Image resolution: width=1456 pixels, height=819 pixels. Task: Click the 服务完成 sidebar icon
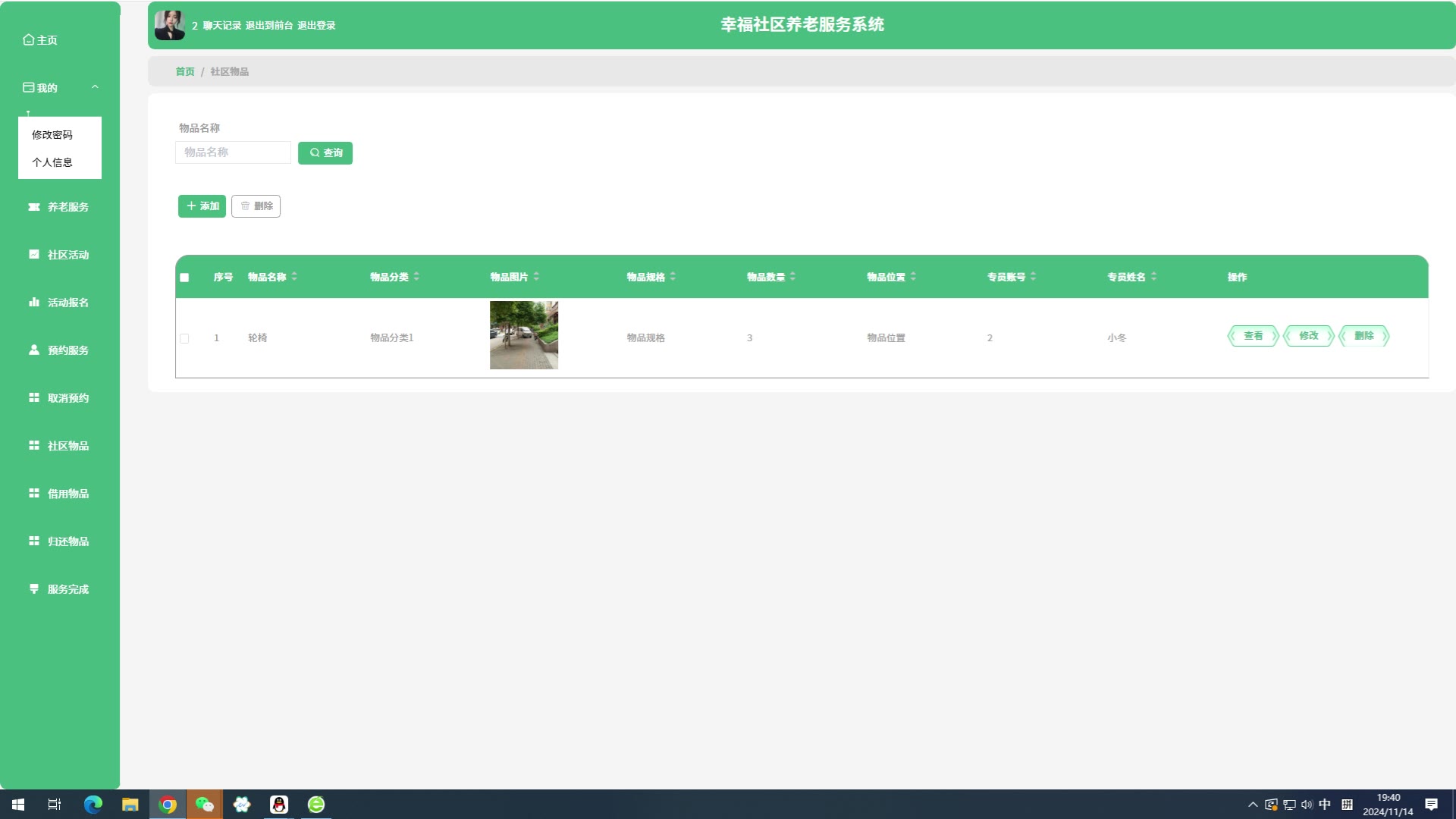(x=34, y=588)
